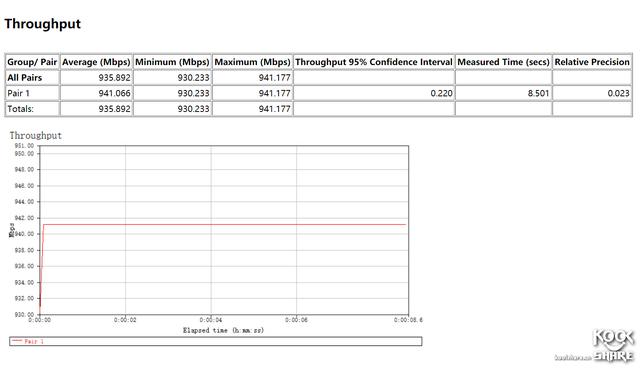Screen dimensions: 640x368
Task: Click the confidence interval value 0.220
Action: point(441,93)
